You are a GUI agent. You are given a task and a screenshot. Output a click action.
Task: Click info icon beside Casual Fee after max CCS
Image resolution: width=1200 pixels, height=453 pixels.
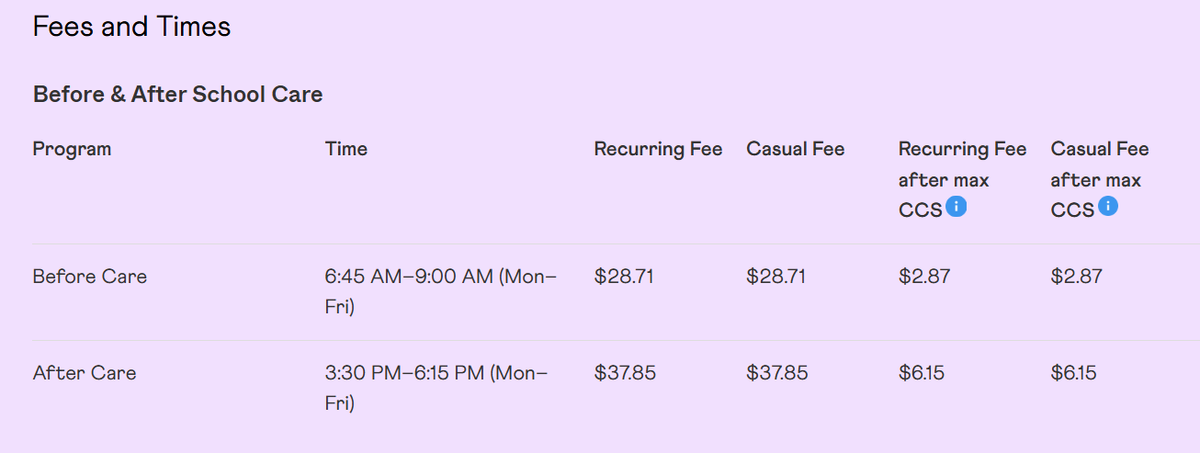click(x=1107, y=207)
